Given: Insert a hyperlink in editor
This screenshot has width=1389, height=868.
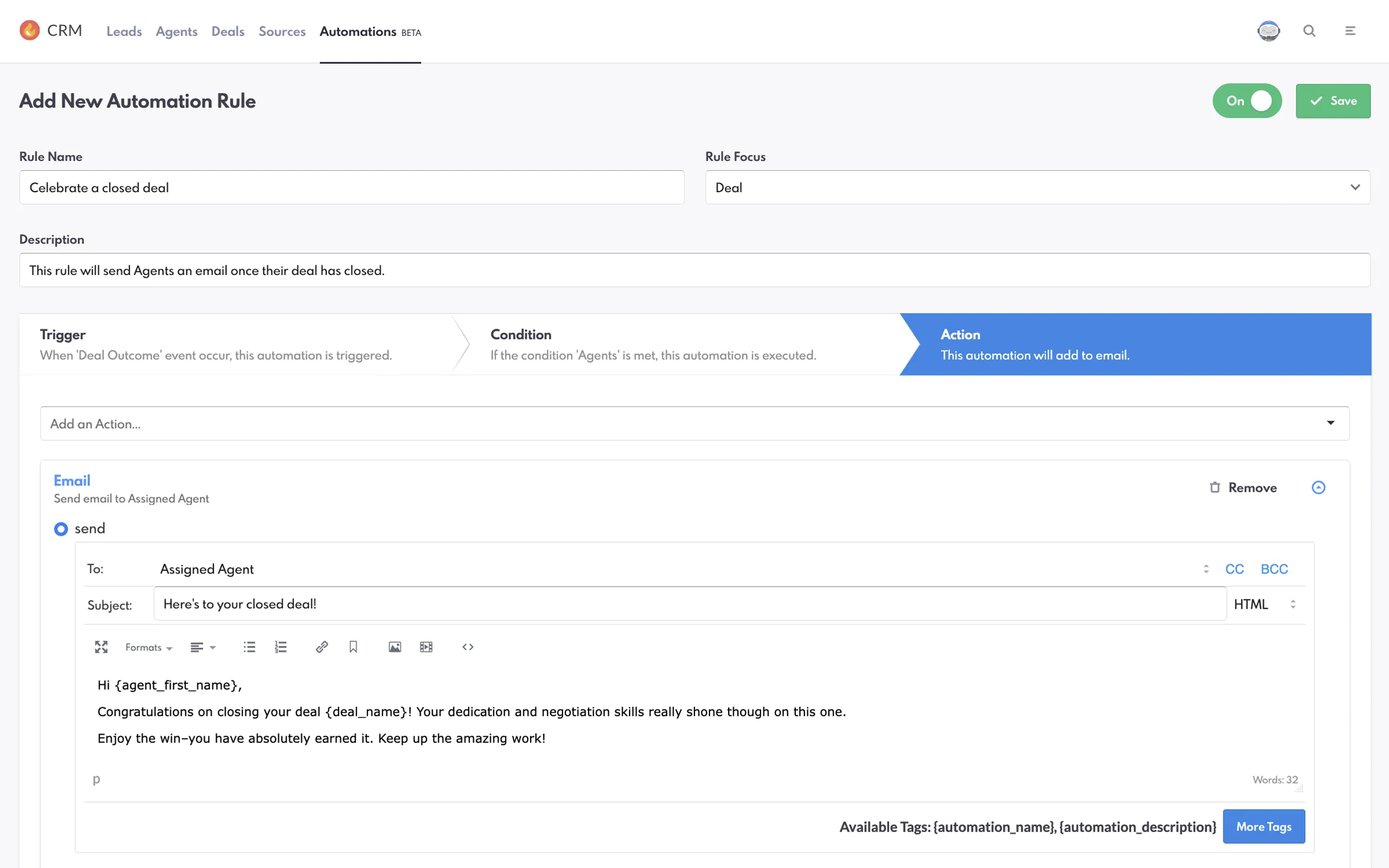Looking at the screenshot, I should point(322,647).
